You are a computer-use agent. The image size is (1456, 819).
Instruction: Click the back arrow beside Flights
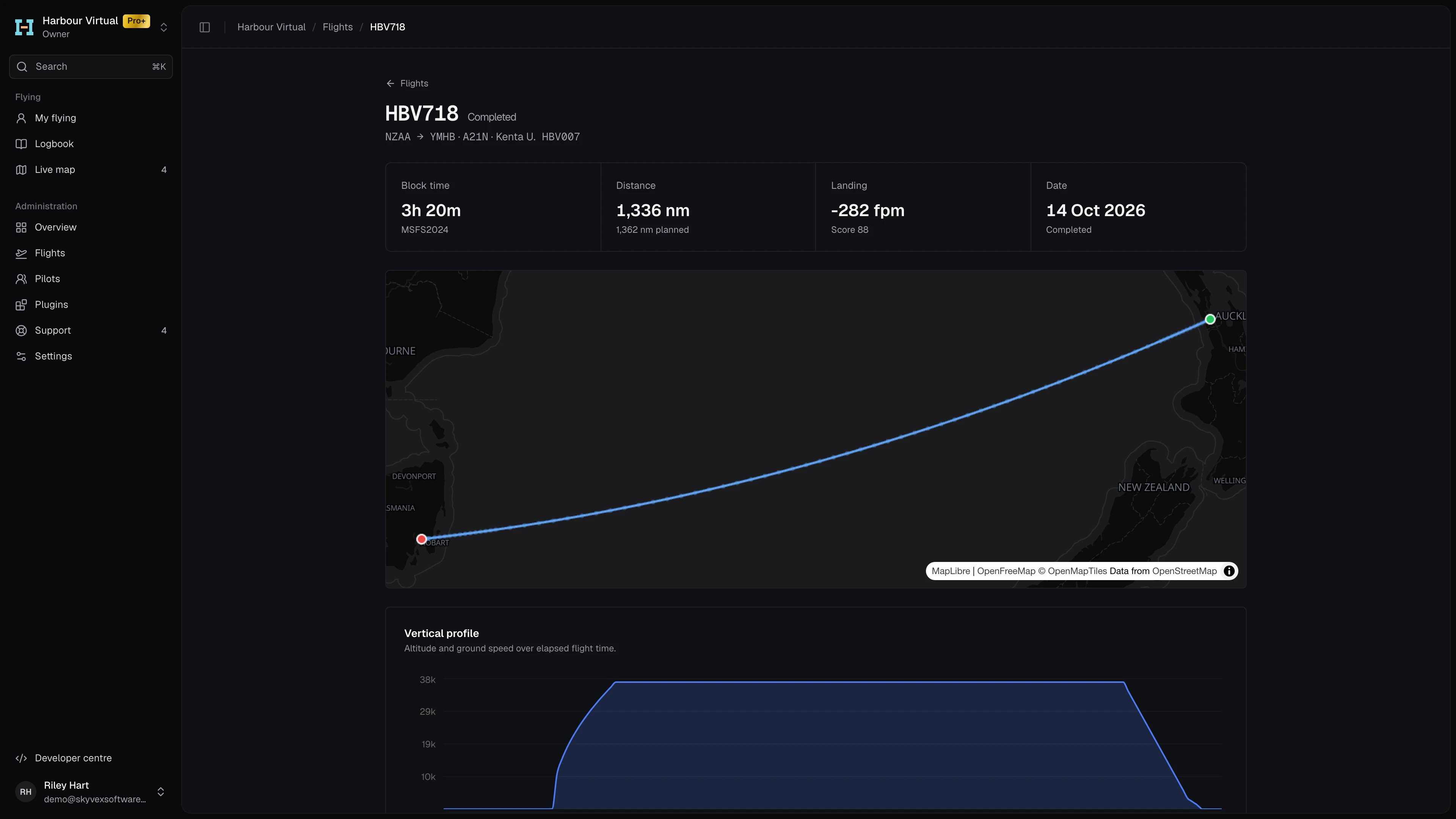tap(390, 84)
